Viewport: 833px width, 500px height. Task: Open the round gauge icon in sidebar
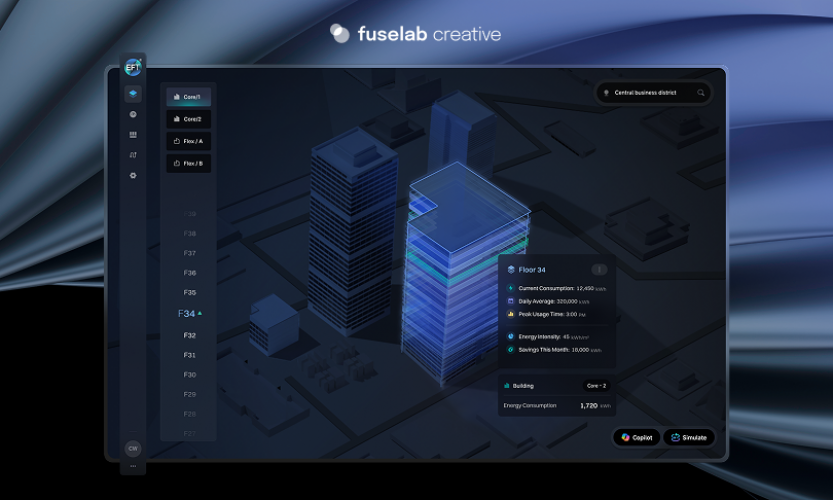pyautogui.click(x=133, y=114)
